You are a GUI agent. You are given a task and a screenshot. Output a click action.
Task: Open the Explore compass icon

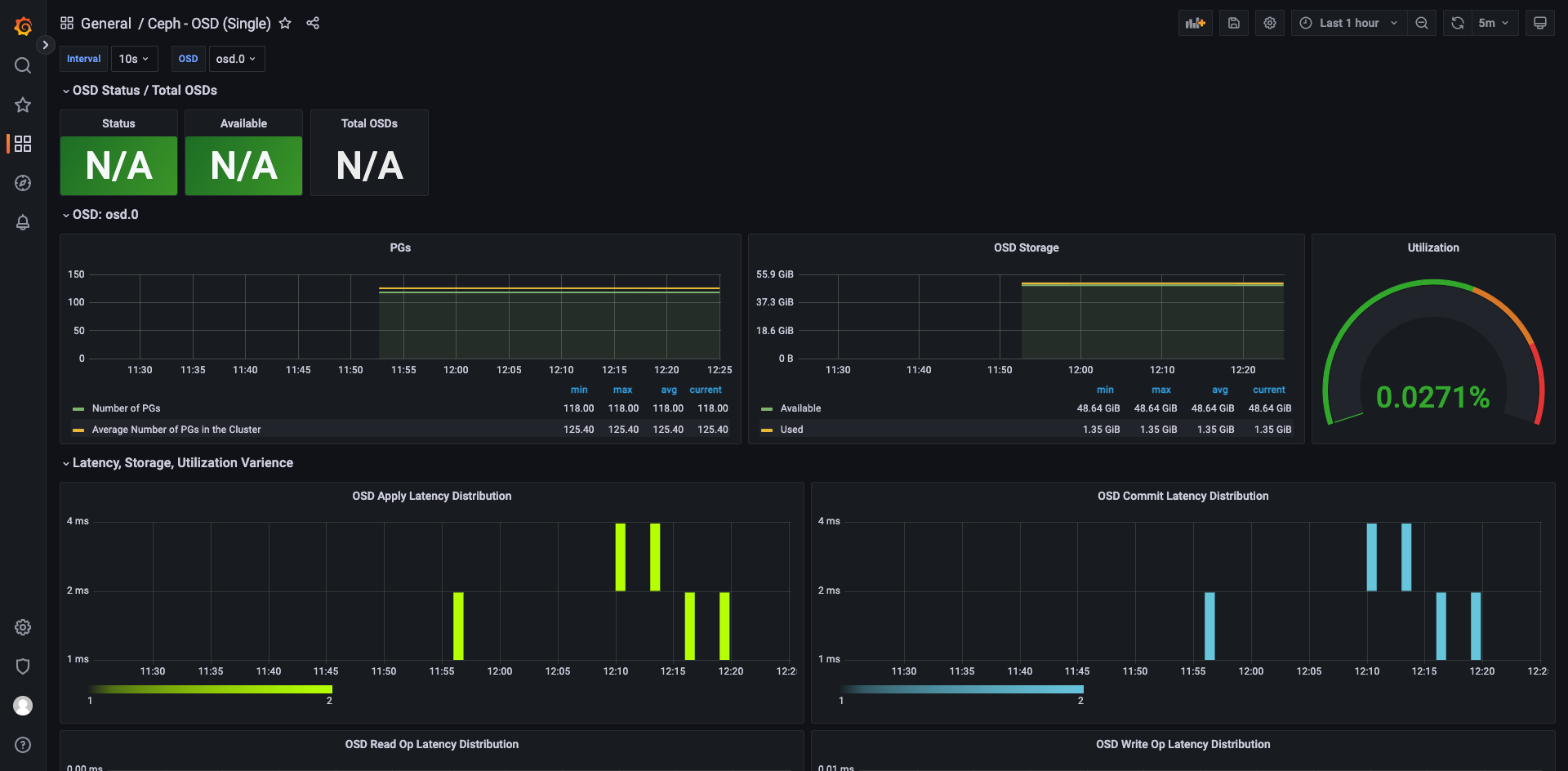[23, 183]
